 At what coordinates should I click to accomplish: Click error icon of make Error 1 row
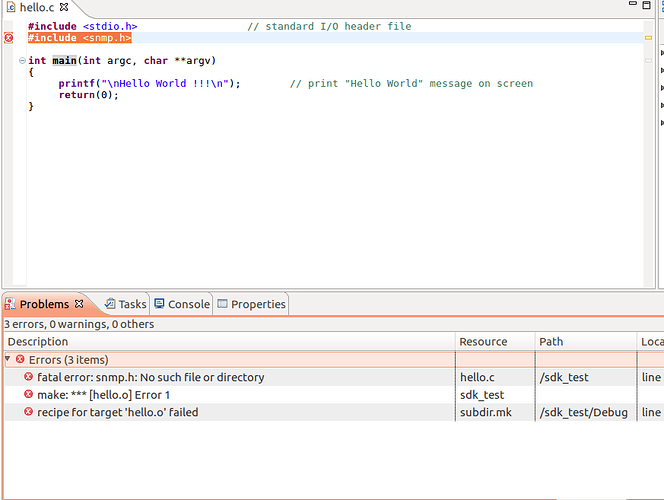click(x=28, y=394)
